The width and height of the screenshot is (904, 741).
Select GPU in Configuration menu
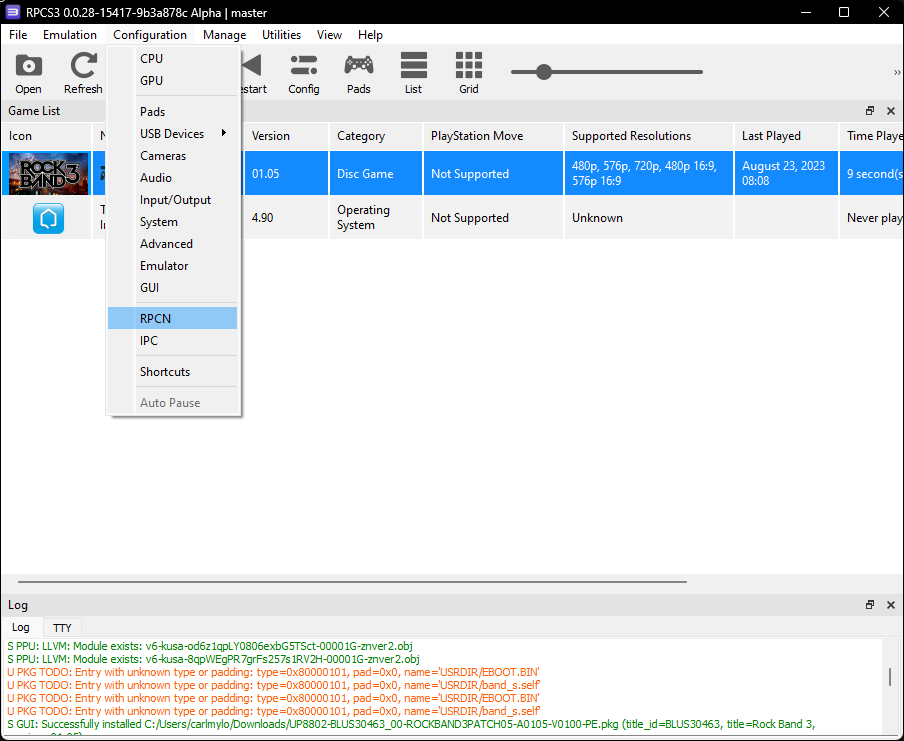[x=172, y=81]
